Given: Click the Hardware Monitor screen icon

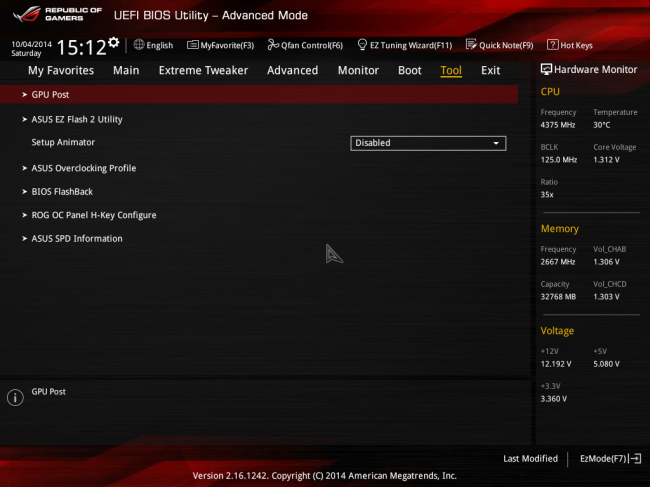Looking at the screenshot, I should point(546,69).
